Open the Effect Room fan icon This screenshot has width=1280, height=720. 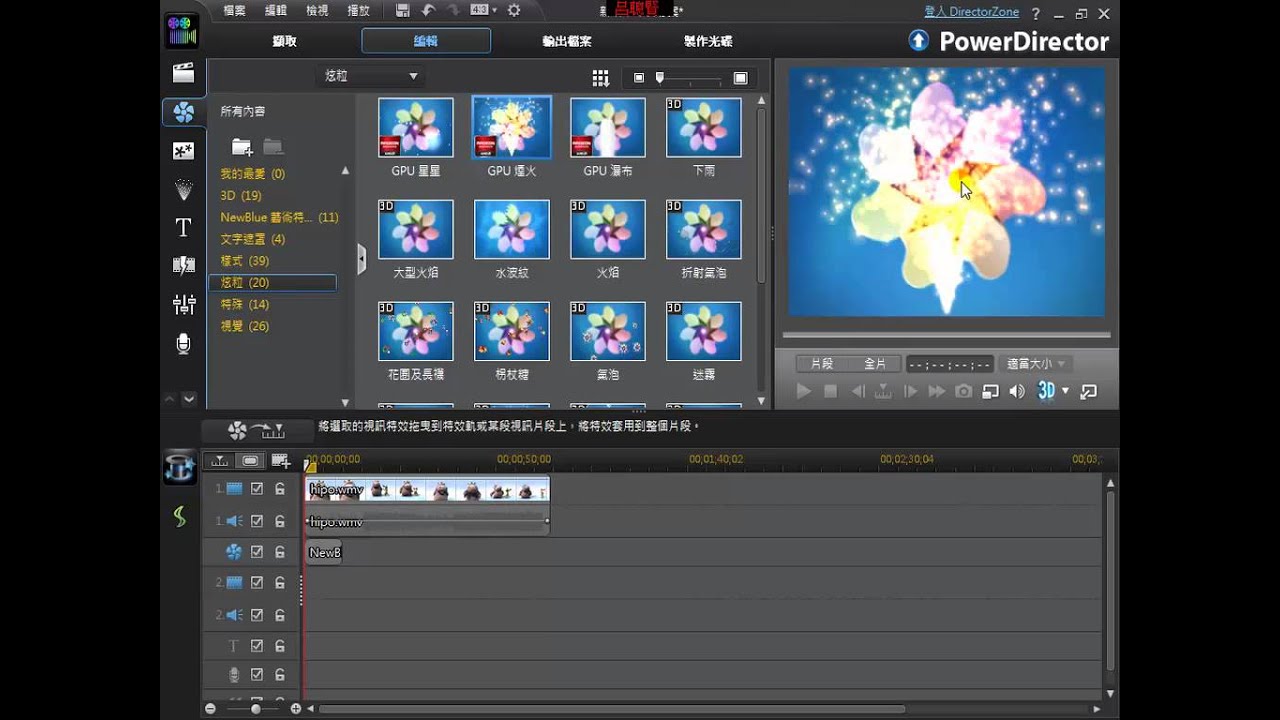click(x=183, y=112)
